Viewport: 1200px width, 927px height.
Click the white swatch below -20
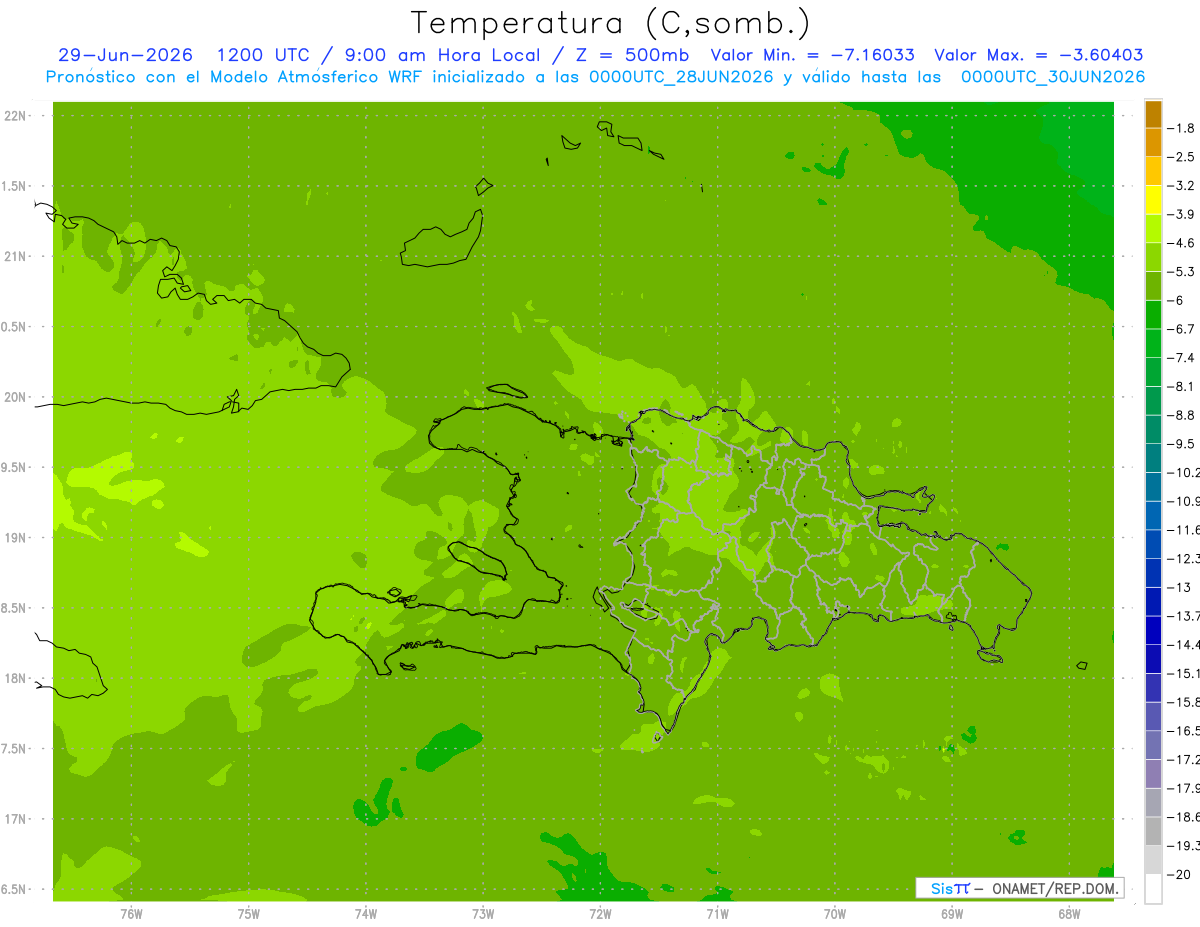(1153, 889)
